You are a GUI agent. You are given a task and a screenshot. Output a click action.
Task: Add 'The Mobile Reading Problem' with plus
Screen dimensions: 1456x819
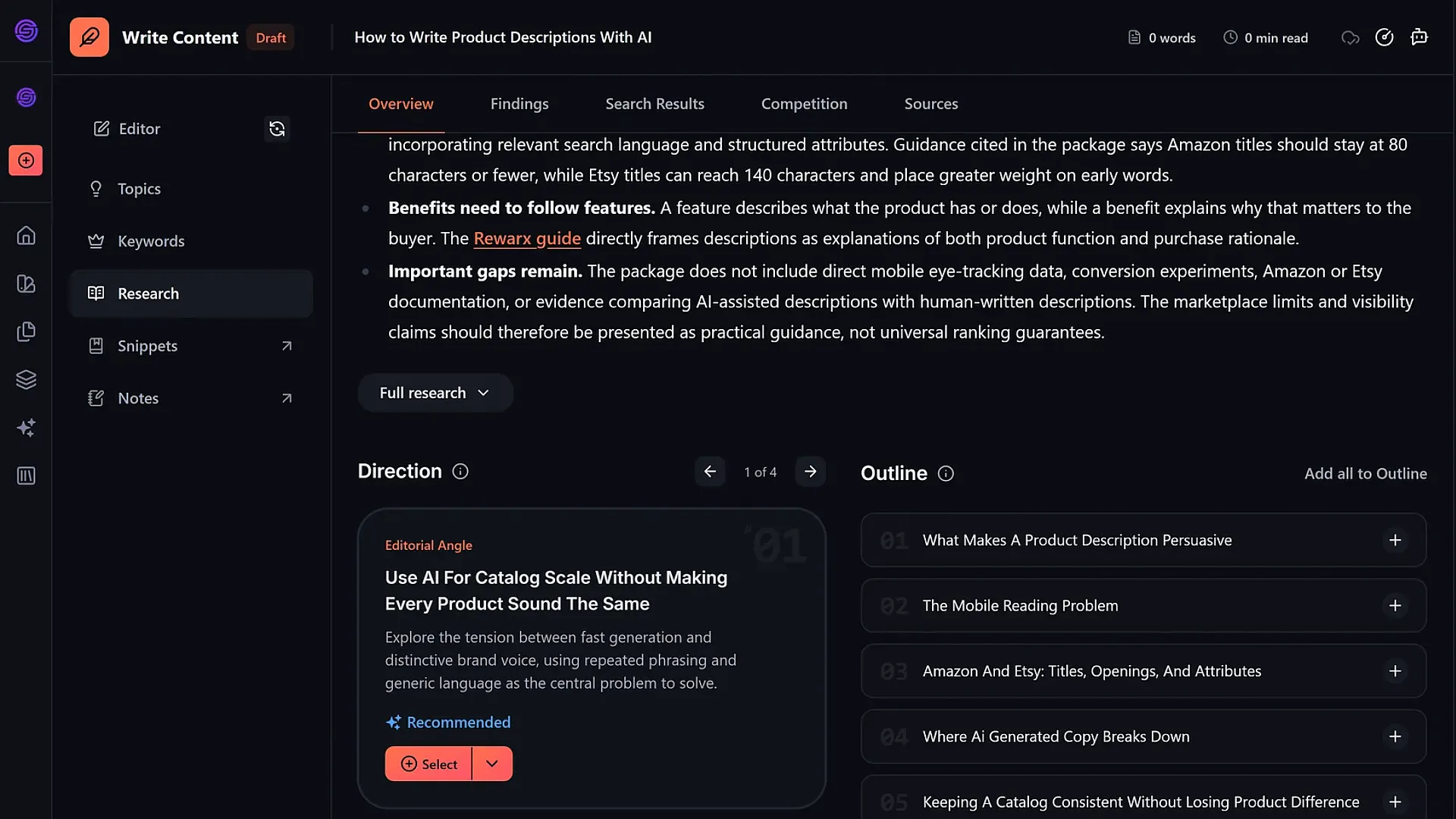click(x=1395, y=606)
